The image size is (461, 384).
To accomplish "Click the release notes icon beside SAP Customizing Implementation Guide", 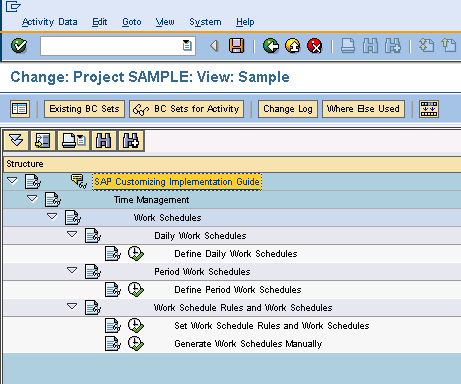I will click(x=79, y=182).
